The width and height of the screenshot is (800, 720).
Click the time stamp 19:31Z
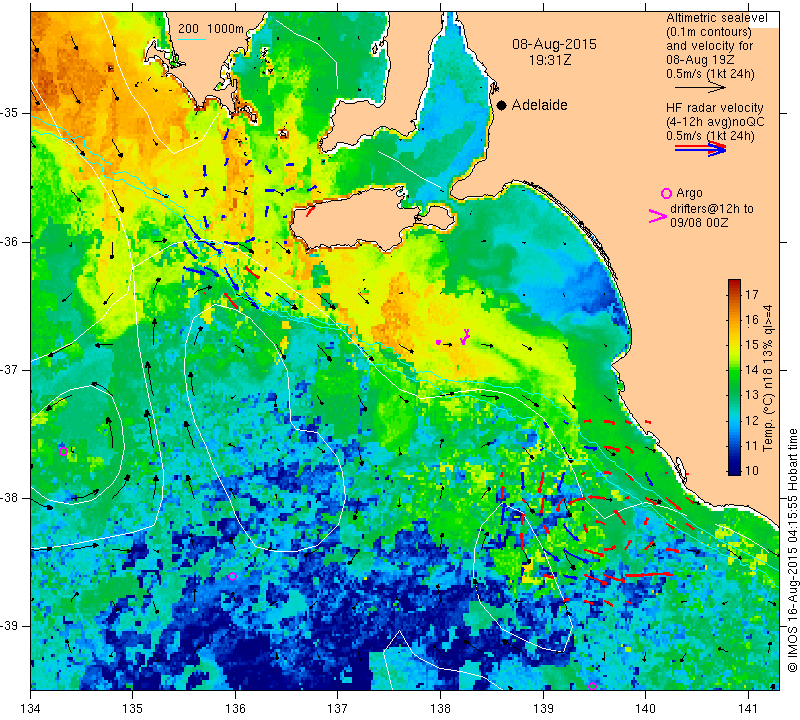[x=549, y=60]
